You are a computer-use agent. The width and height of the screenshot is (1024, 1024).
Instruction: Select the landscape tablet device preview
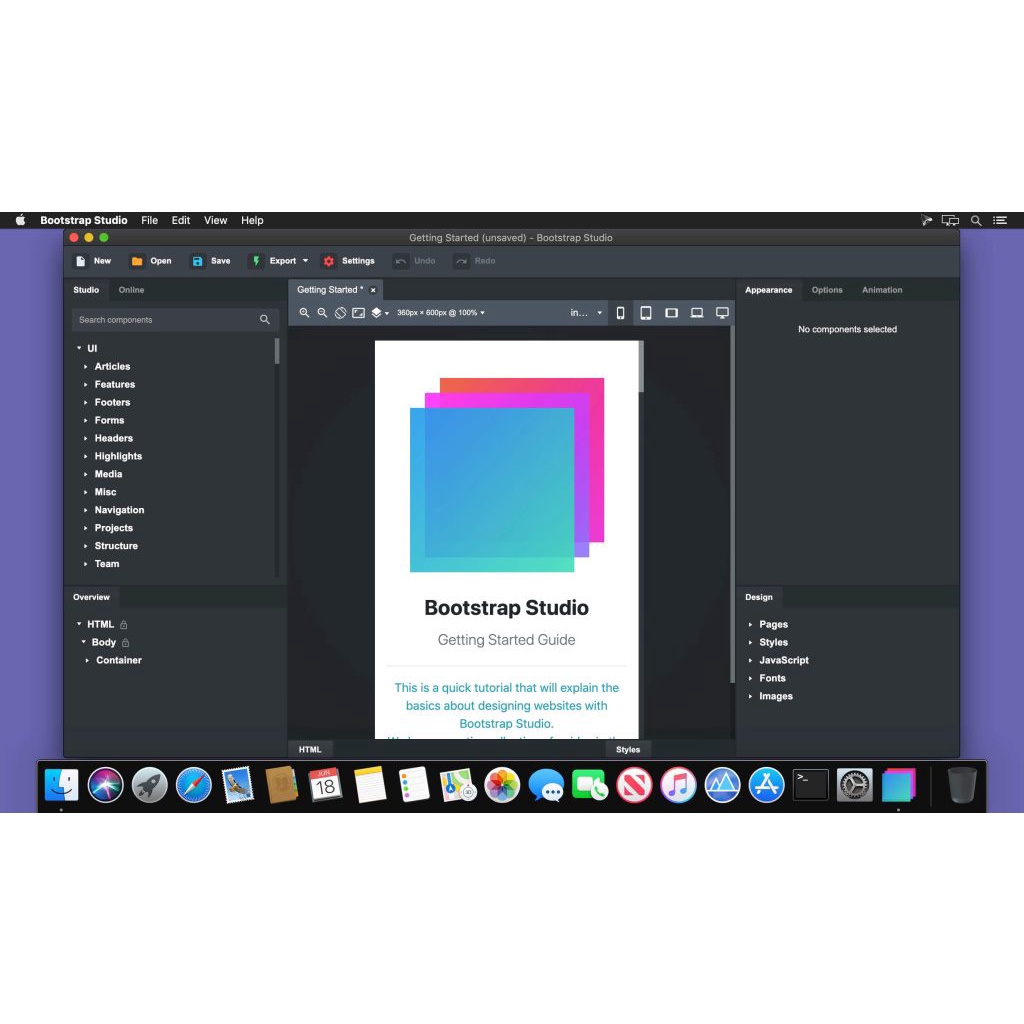(x=671, y=313)
